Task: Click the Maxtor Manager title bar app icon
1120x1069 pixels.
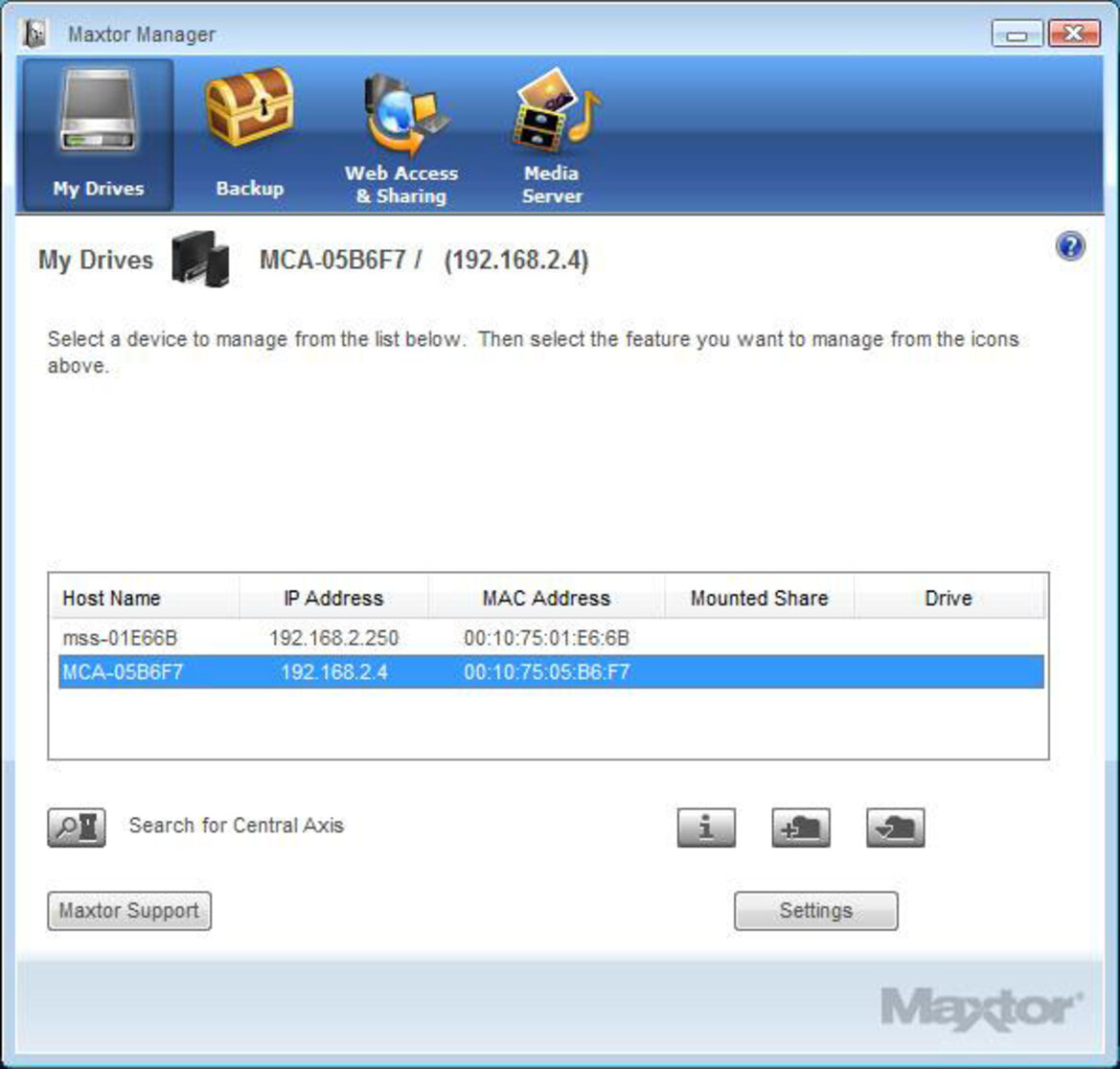Action: (x=34, y=34)
